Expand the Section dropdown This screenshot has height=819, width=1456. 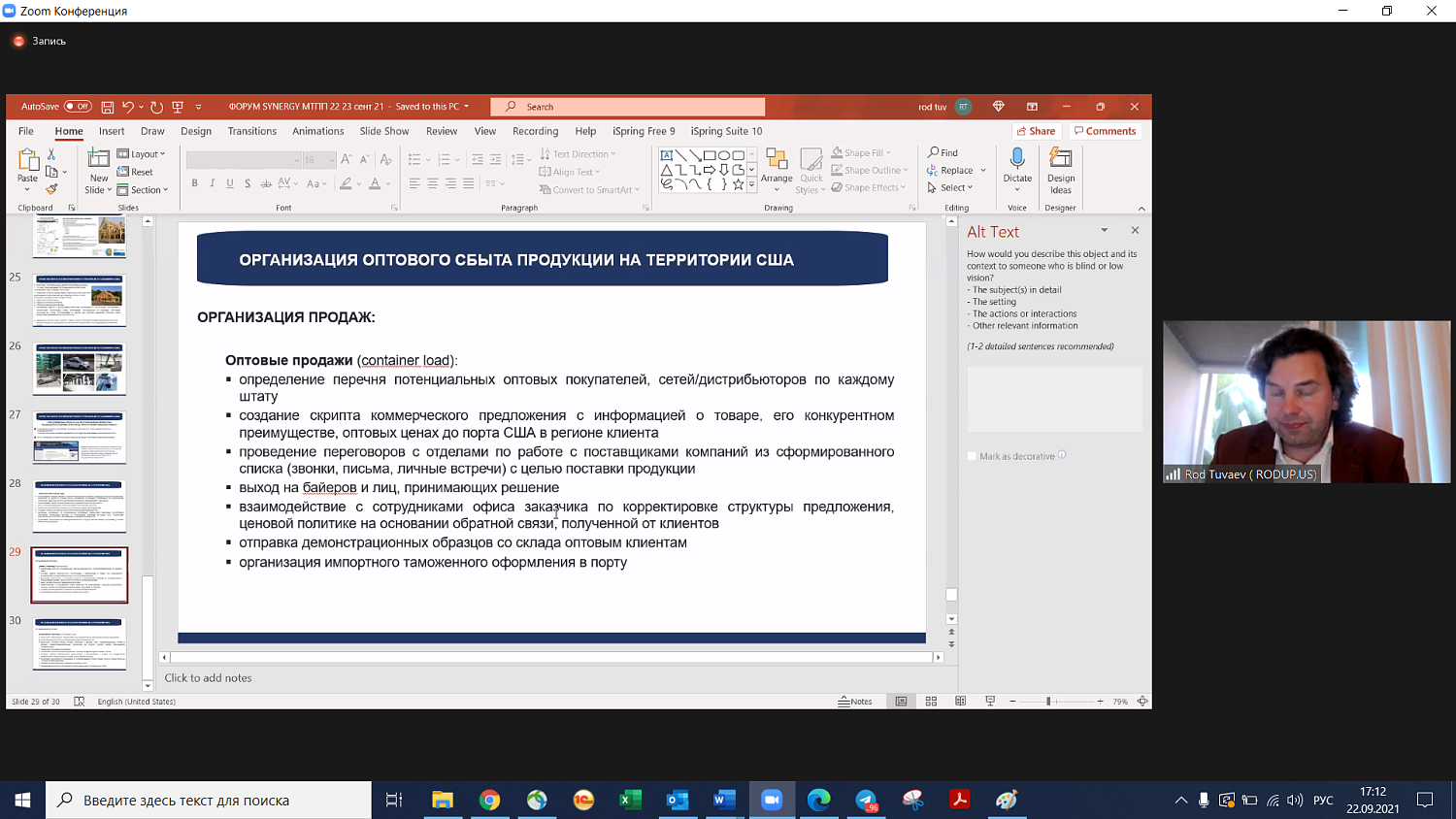point(143,190)
